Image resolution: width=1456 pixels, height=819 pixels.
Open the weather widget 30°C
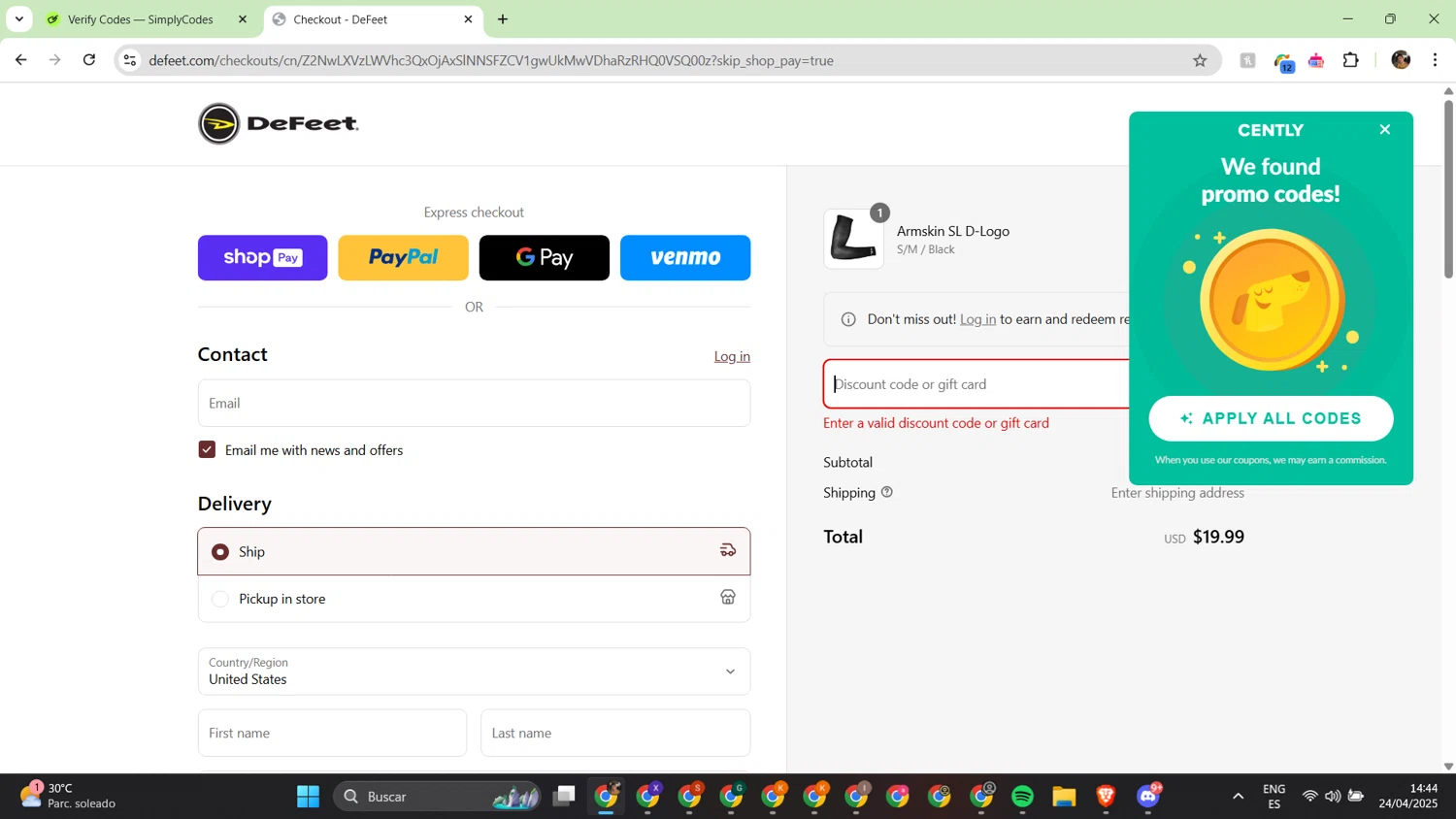point(68,796)
